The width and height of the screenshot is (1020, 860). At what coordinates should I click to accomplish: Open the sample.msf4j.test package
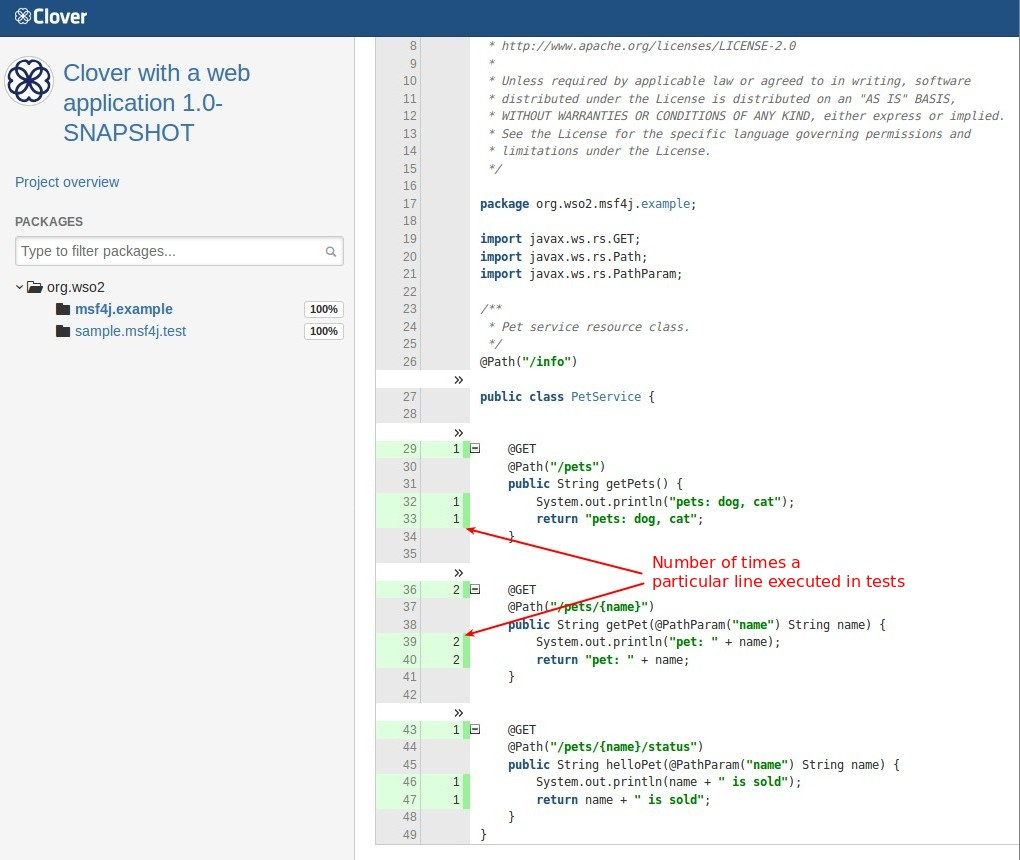(131, 331)
